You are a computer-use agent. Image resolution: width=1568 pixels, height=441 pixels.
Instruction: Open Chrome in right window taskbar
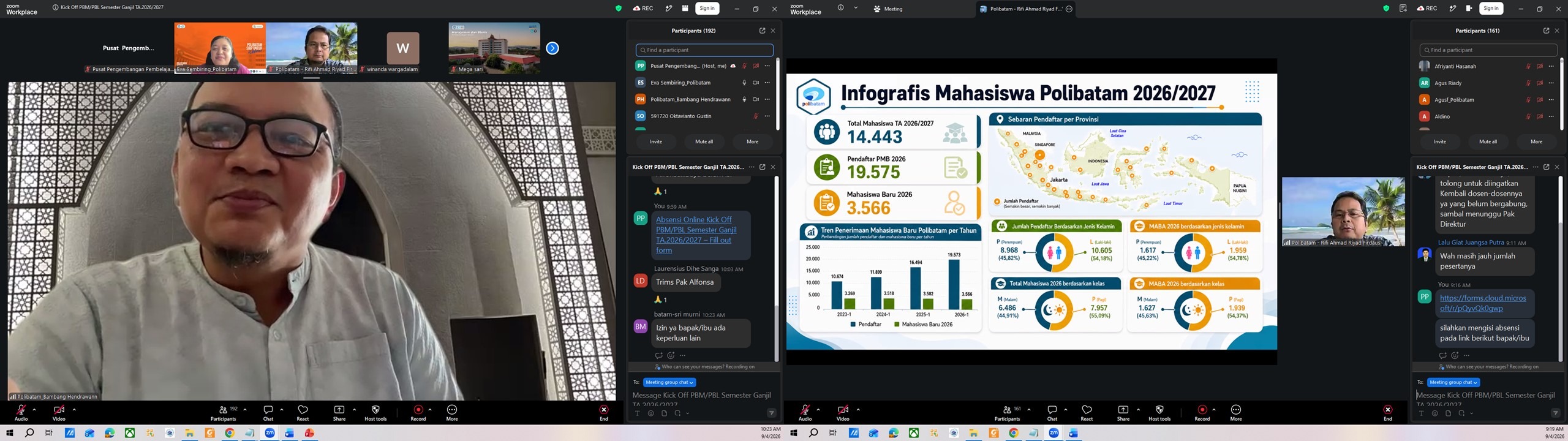[1014, 433]
